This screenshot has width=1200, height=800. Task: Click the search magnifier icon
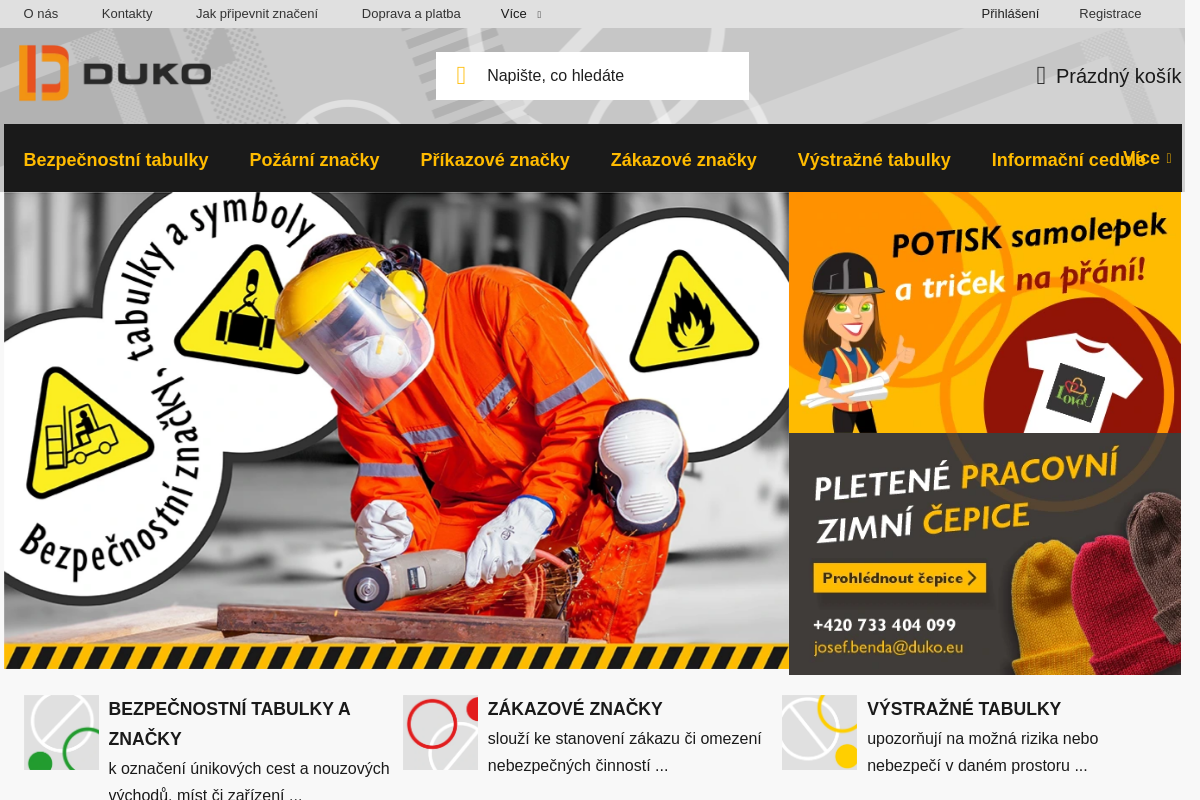[461, 76]
